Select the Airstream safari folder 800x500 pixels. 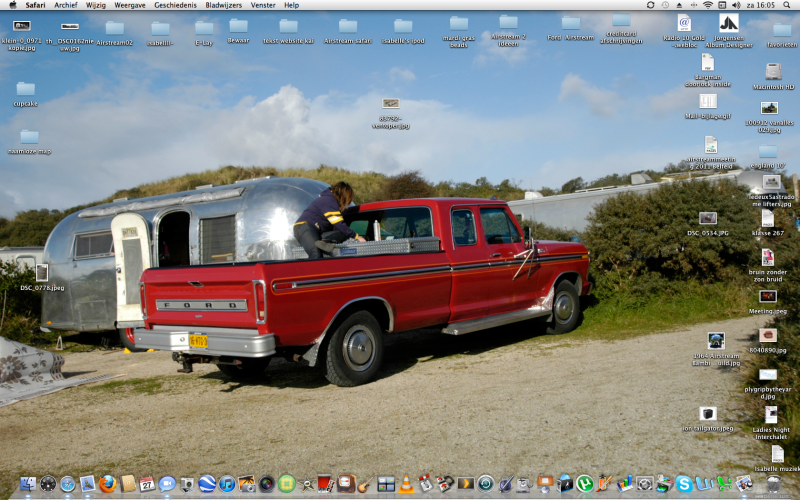pos(348,26)
